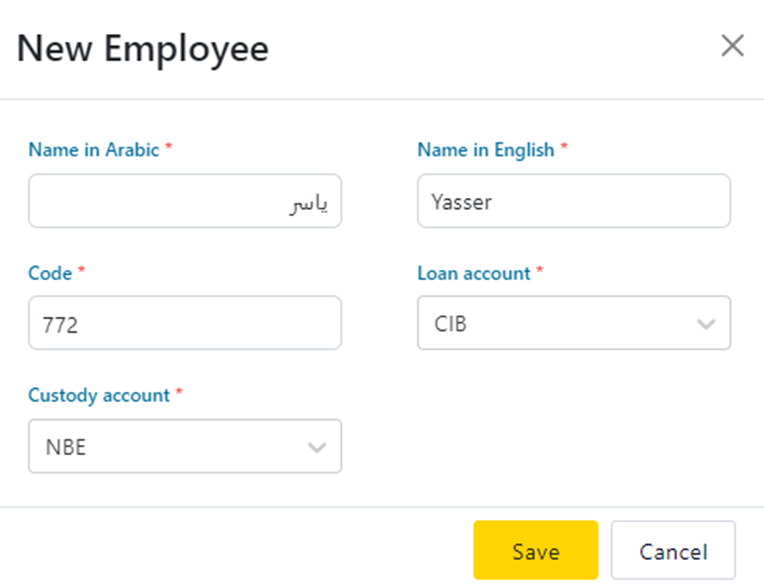Click the "Name in English" label
The width and height of the screenshot is (764, 586).
[485, 150]
